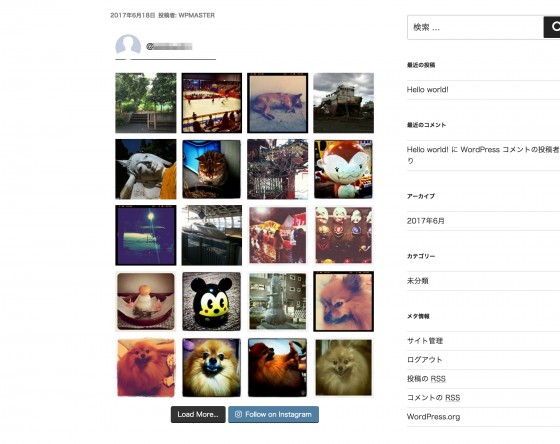Open the 未分類 category link
Image resolution: width=560 pixels, height=444 pixels.
pos(418,281)
